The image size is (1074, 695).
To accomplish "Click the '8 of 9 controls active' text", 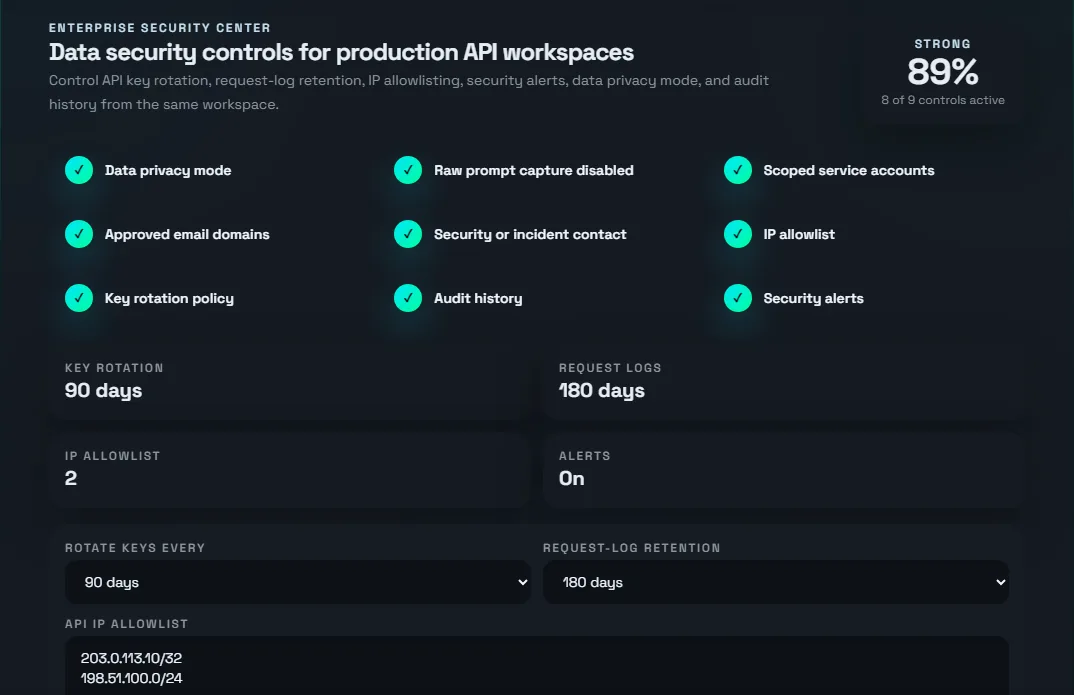I will 942,100.
